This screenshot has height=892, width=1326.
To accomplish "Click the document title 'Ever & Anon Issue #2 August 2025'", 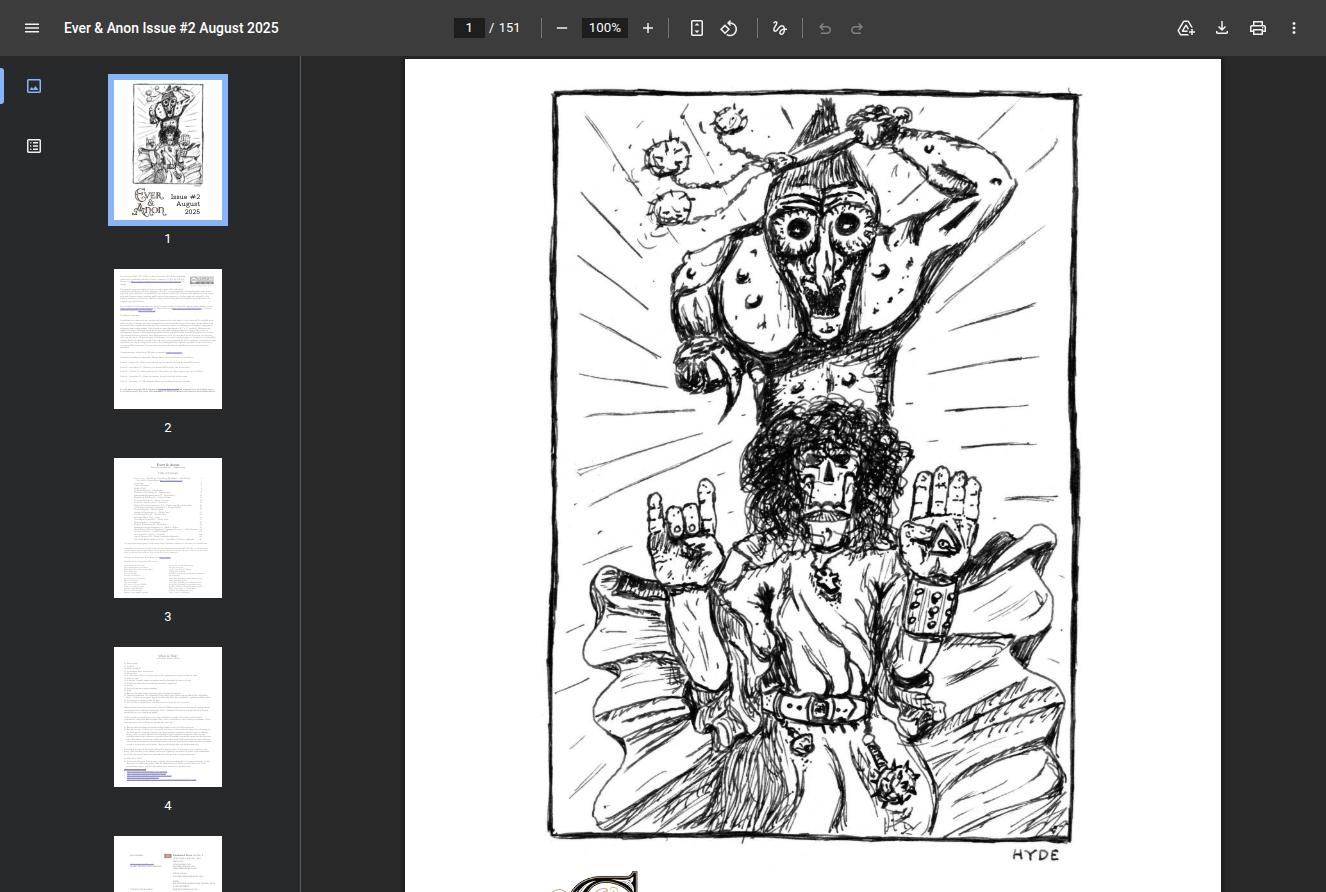I will (171, 28).
